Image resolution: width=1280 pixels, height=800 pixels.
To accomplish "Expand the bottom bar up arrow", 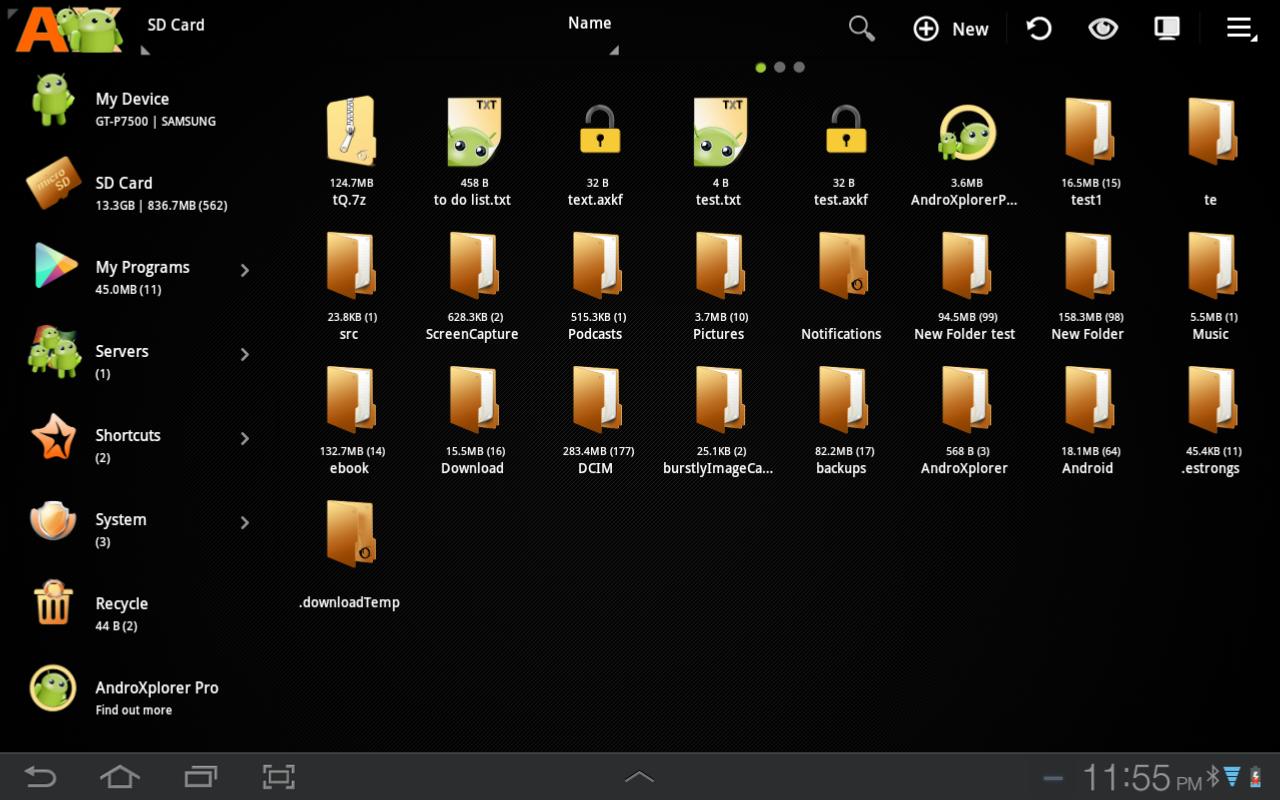I will 639,777.
